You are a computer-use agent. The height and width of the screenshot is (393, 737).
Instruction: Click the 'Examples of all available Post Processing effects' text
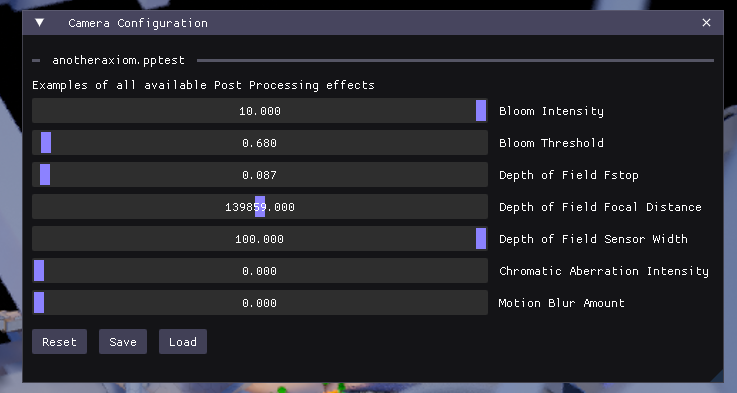[203, 85]
